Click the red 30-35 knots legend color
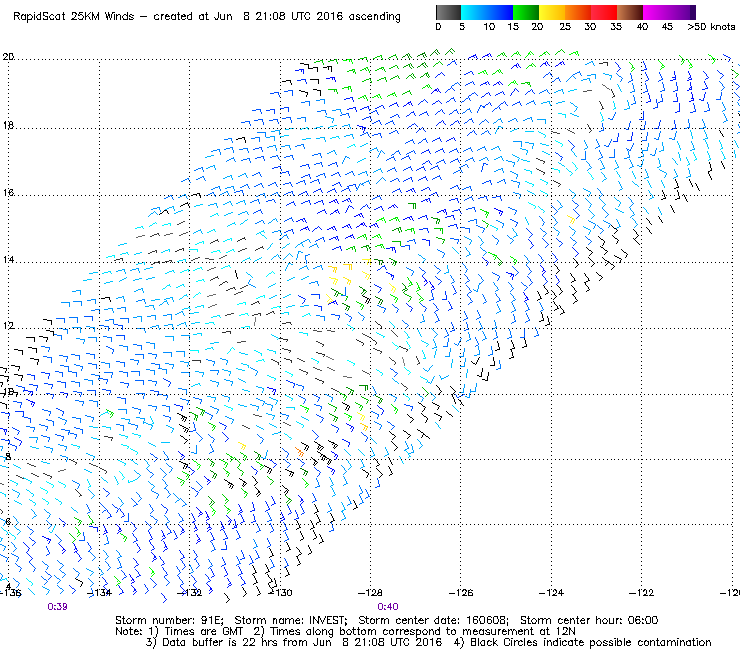Viewport: 740px width, 650px height. [604, 12]
